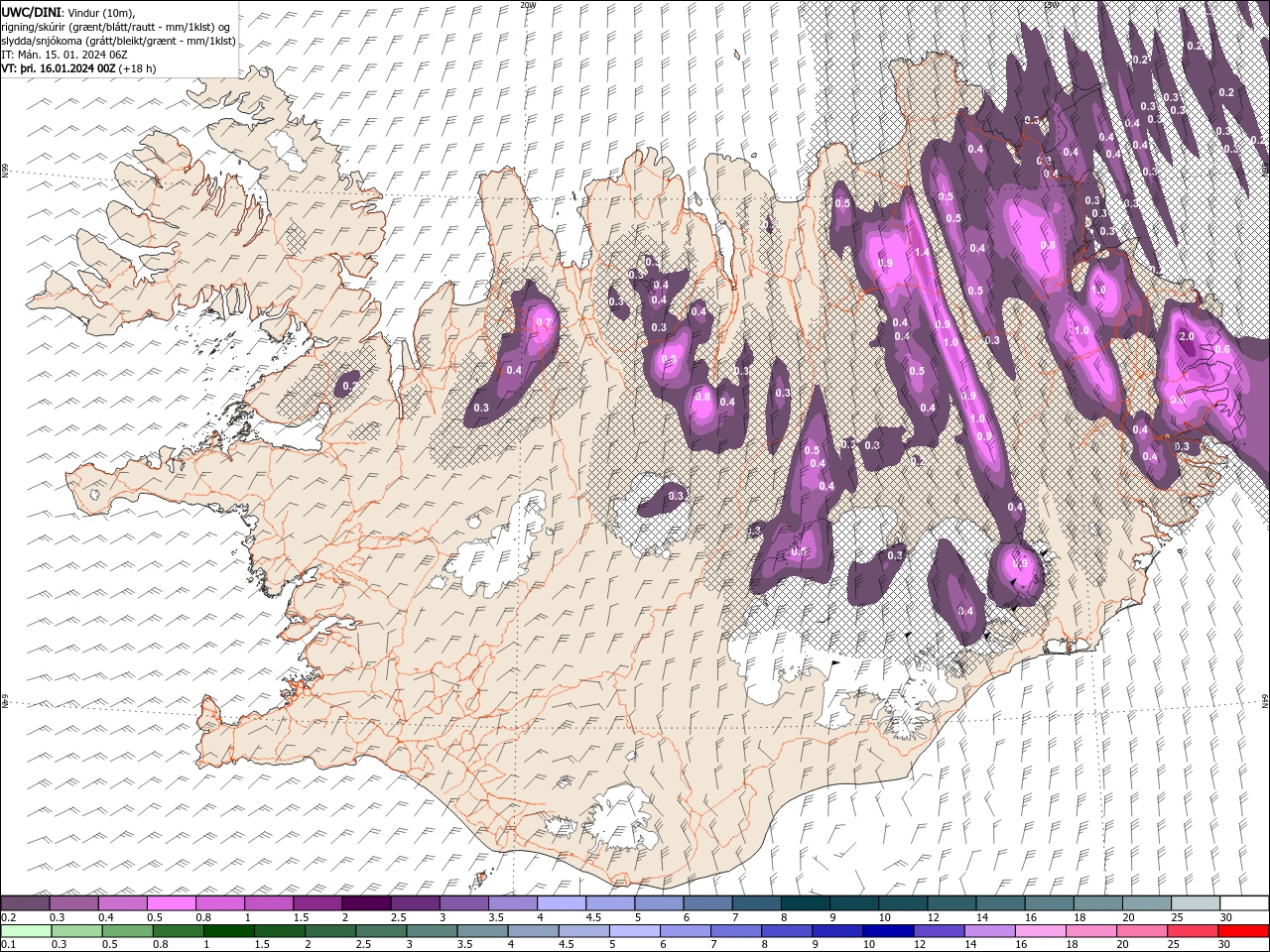This screenshot has height=952, width=1270.
Task: Click the 2.0 snowfall value on the map
Action: pyautogui.click(x=1187, y=336)
